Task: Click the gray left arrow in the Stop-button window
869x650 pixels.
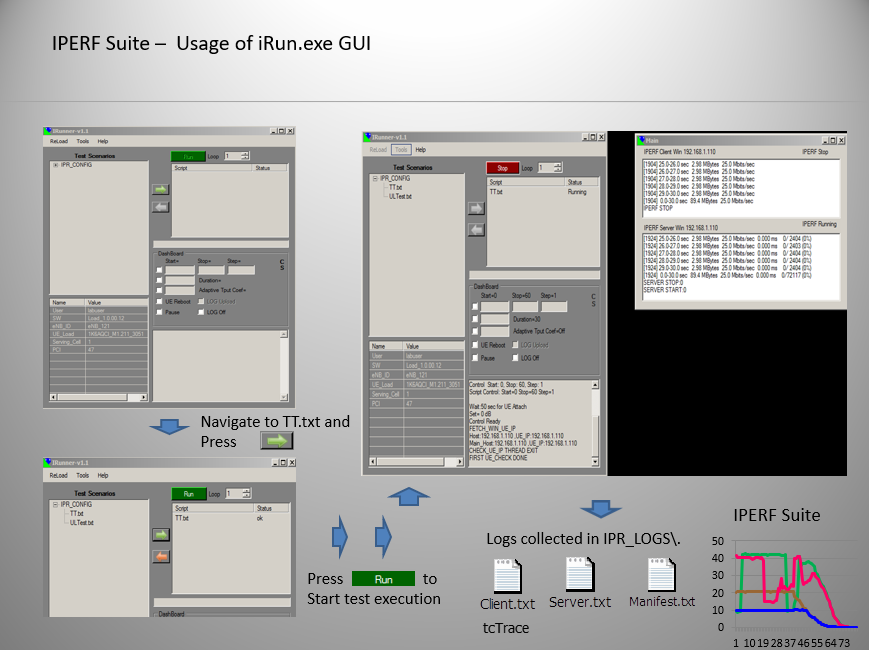Action: [x=477, y=229]
